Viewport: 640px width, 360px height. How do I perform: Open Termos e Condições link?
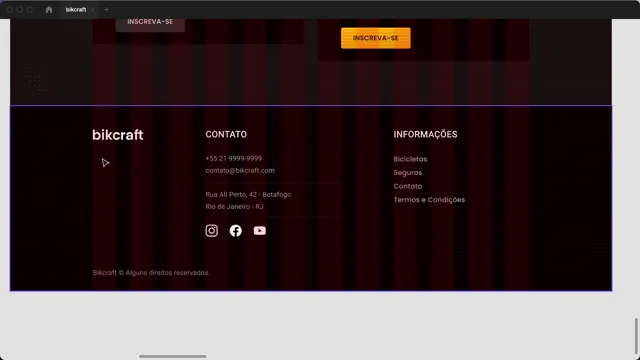429,200
